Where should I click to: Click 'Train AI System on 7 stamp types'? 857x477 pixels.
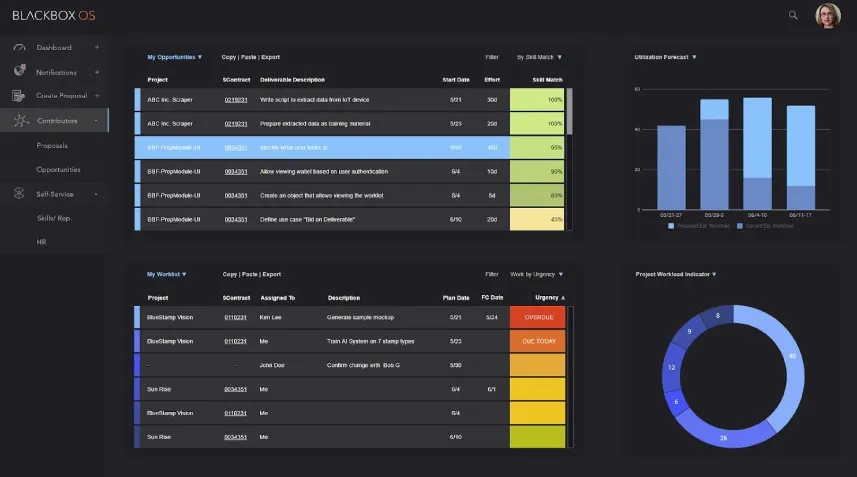[x=371, y=341]
